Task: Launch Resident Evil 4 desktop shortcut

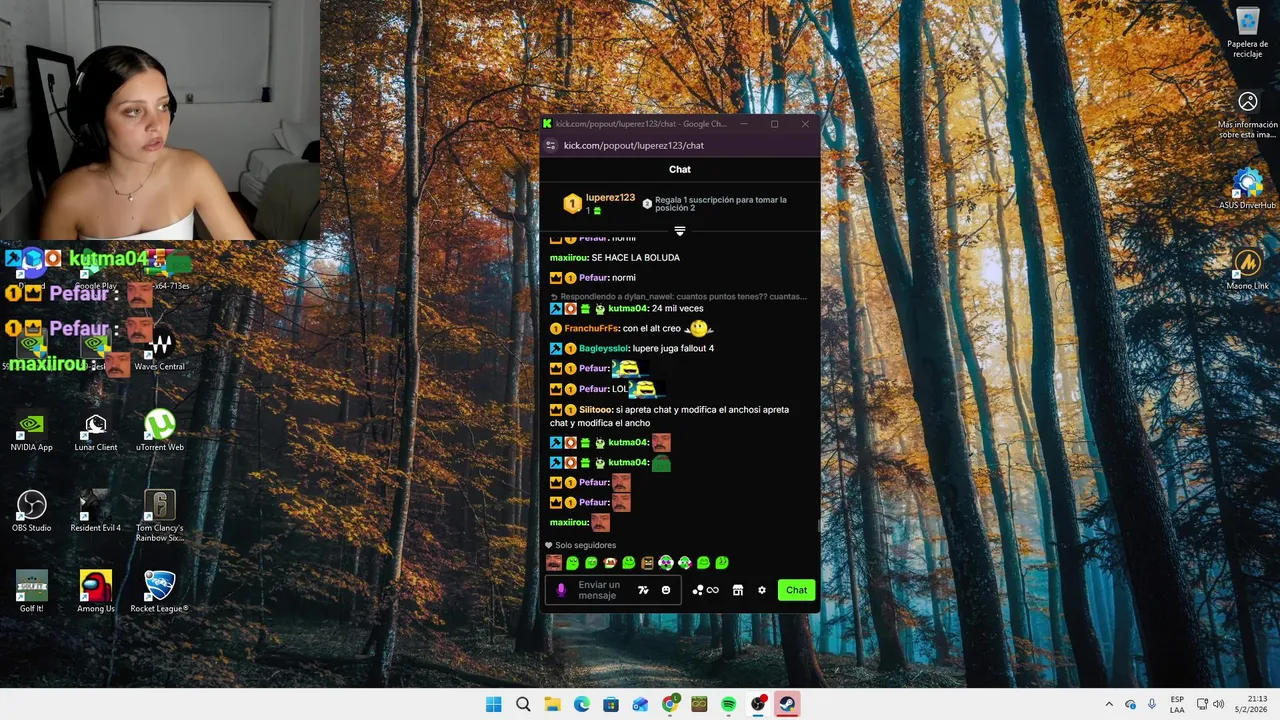Action: [x=96, y=512]
